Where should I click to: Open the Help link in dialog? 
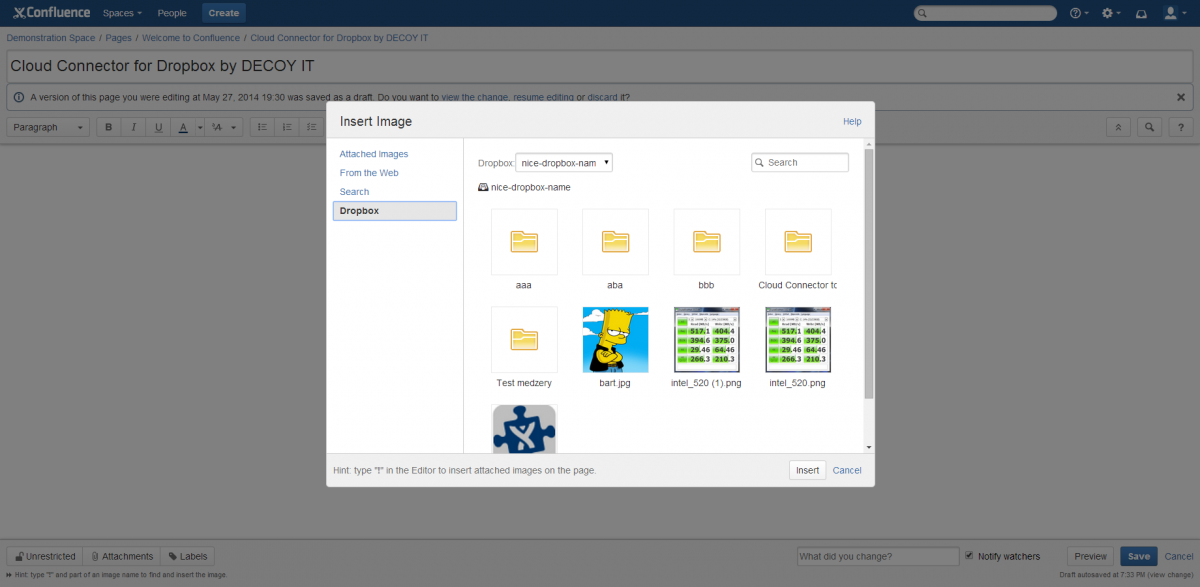pyautogui.click(x=852, y=121)
